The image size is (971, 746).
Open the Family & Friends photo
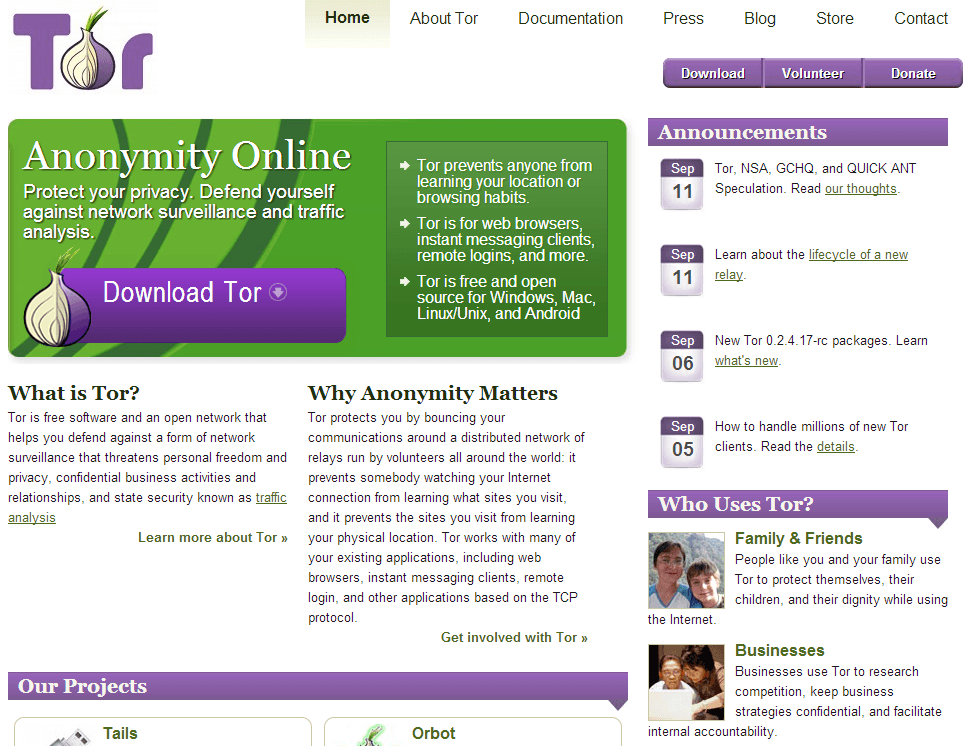pyautogui.click(x=686, y=570)
